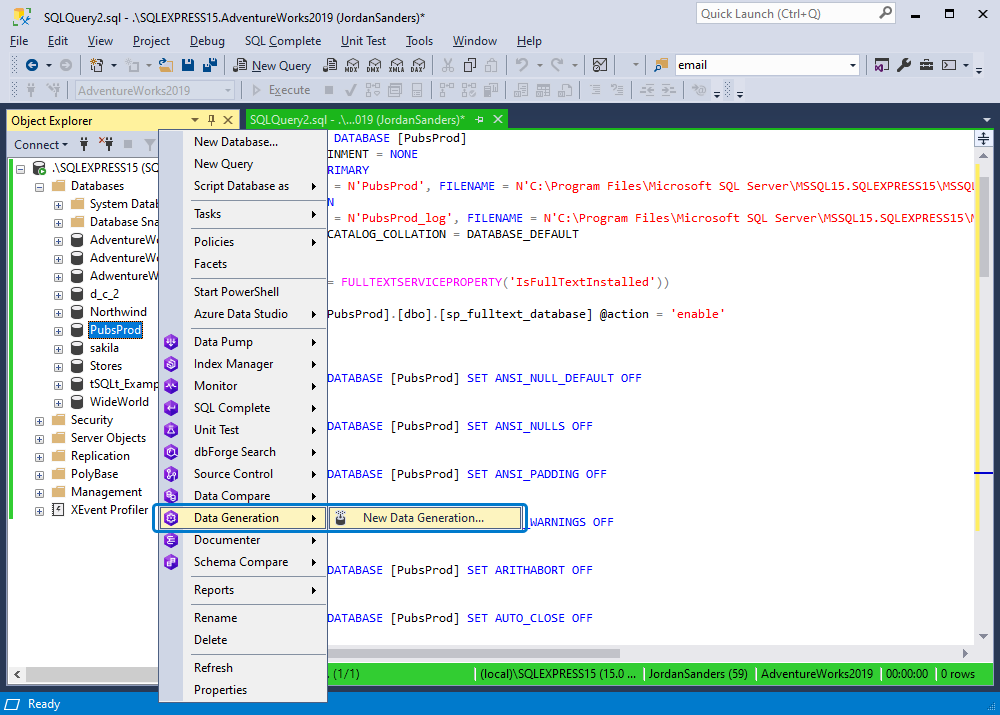Screen dimensions: 1000x715
Task: Select the Stores database in the tree
Action: coord(106,366)
